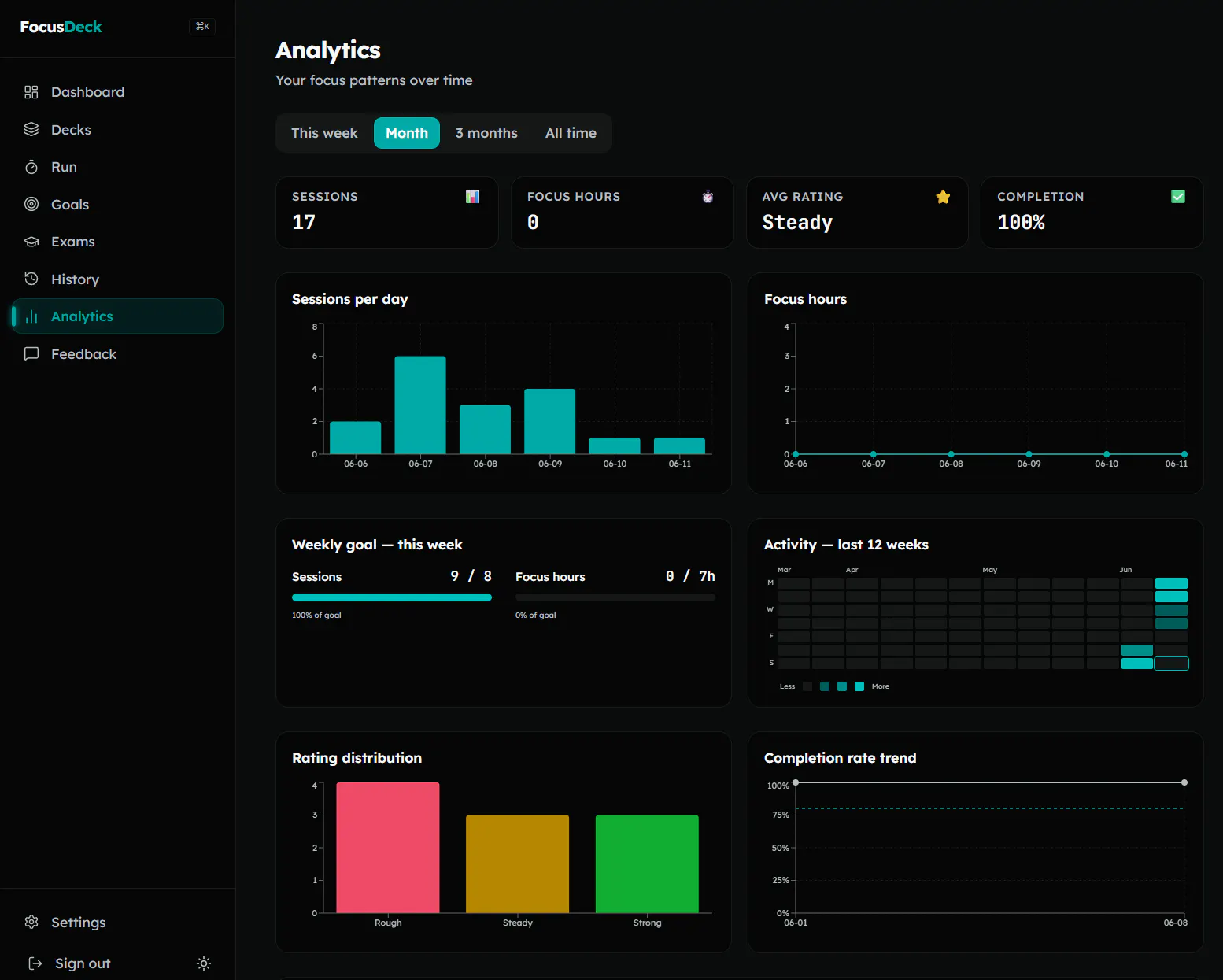Viewport: 1223px width, 980px height.
Task: Click the Focus Hours alarm clock icon
Action: [708, 197]
